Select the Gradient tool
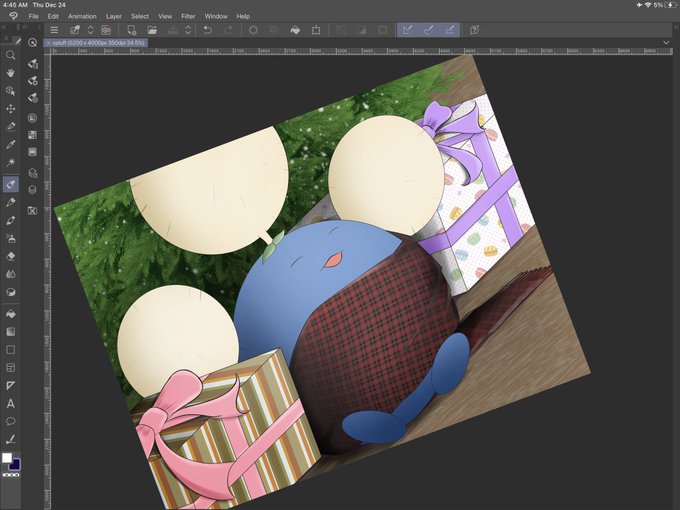 pos(11,332)
